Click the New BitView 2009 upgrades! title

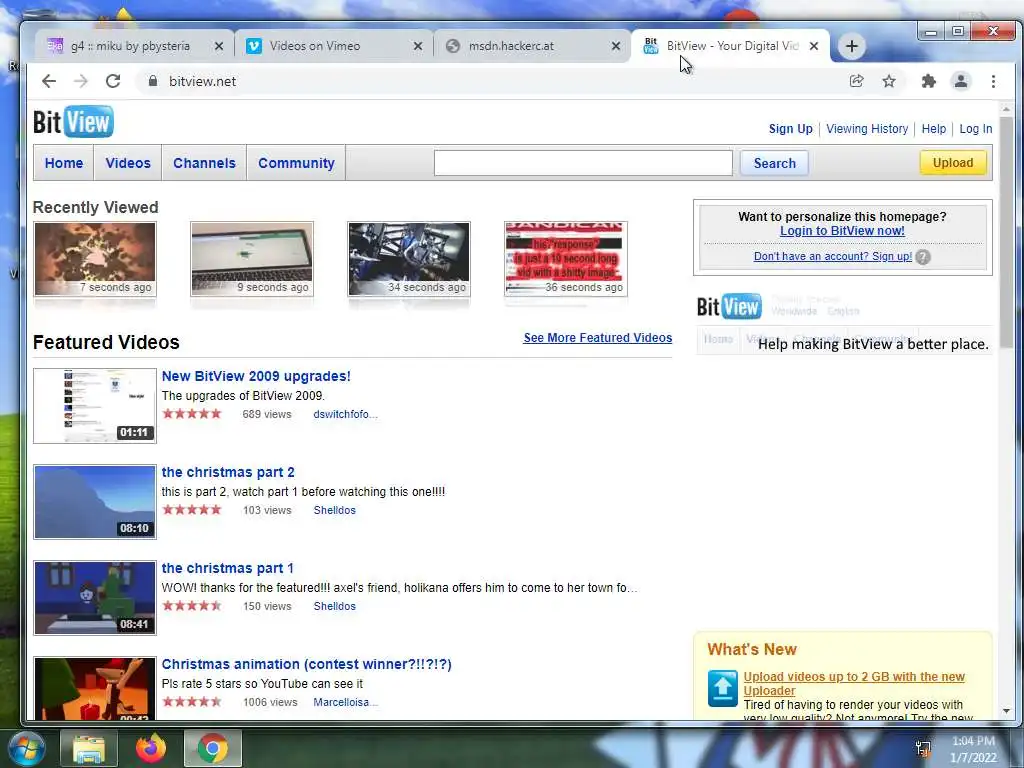(x=256, y=376)
